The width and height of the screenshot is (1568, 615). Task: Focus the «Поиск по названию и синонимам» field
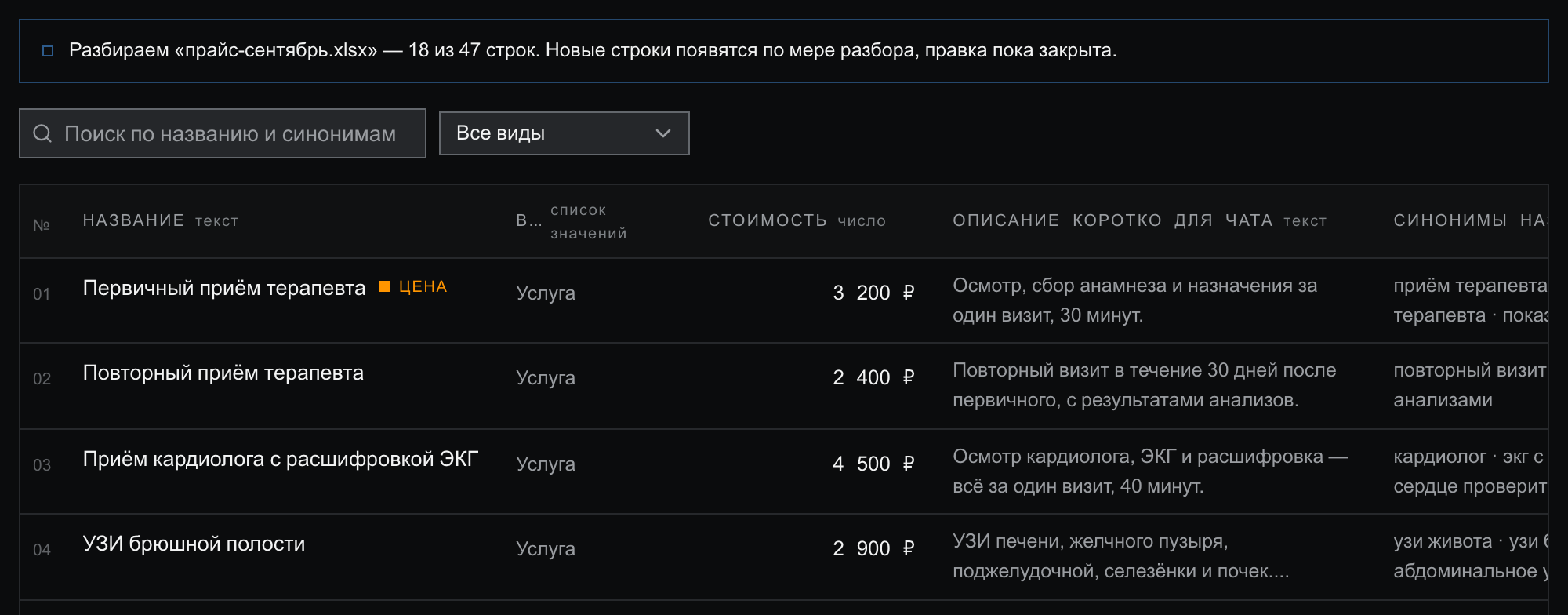[223, 133]
